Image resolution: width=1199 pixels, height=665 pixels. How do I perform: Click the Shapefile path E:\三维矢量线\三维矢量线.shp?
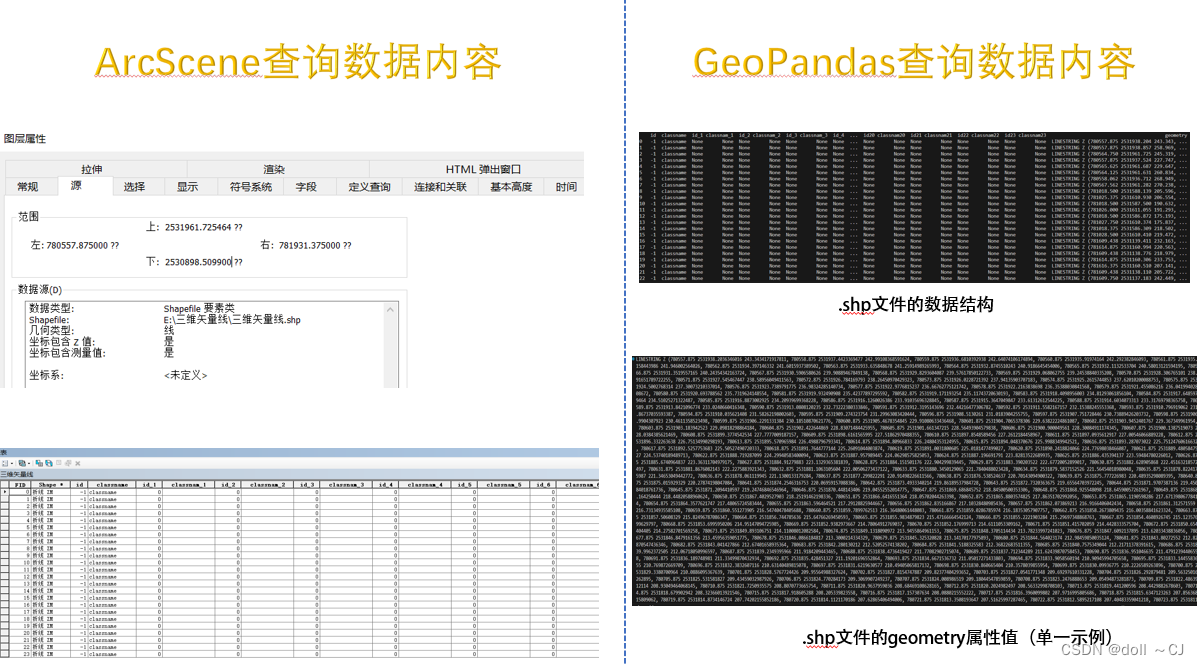pyautogui.click(x=232, y=320)
